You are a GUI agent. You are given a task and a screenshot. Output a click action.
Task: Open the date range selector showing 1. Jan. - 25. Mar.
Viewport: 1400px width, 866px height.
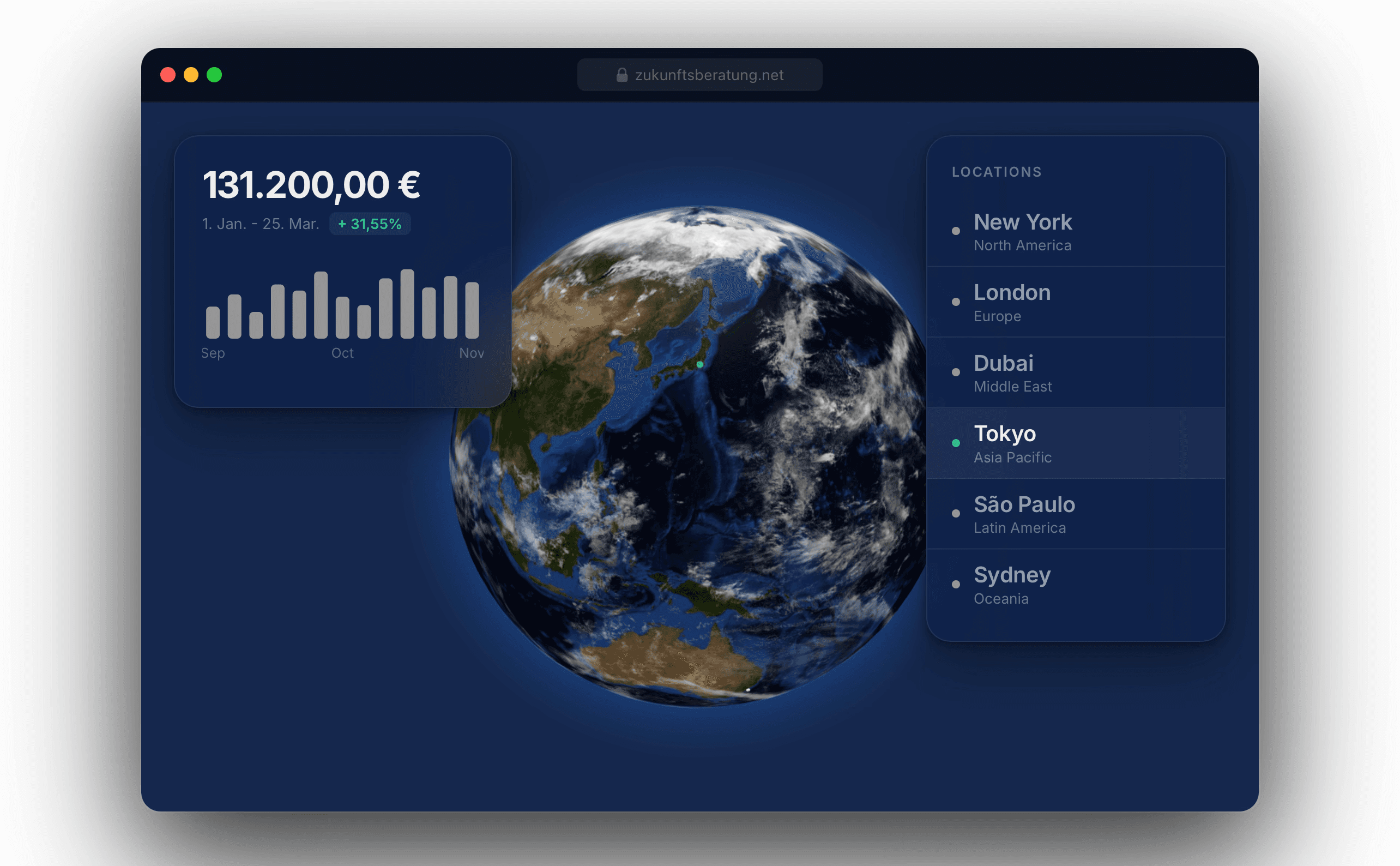[x=261, y=224]
